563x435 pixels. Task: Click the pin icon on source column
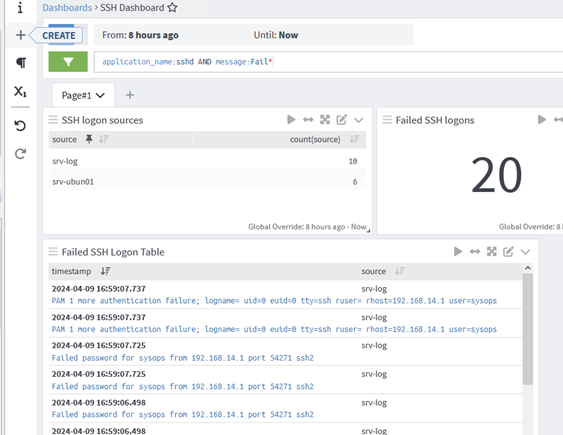[89, 139]
